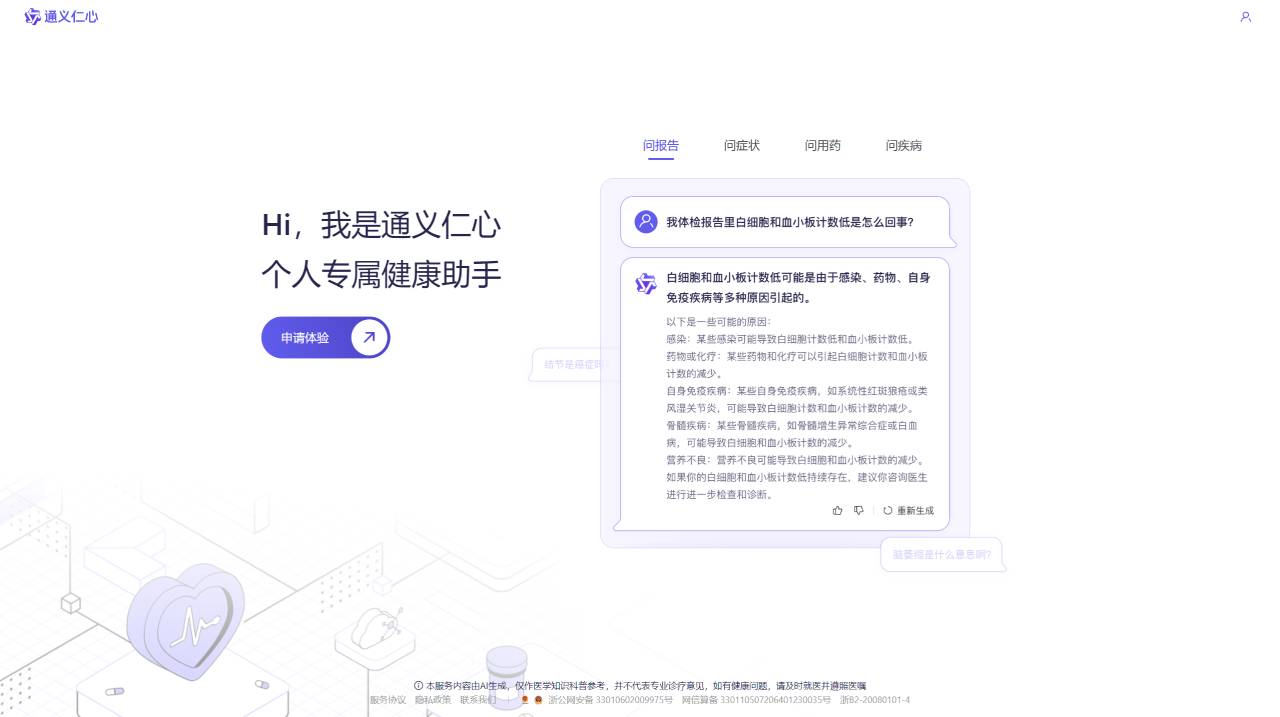Click the arrow icon inside 申请体验 button
Viewport: 1280px width, 717px height.
(368, 337)
